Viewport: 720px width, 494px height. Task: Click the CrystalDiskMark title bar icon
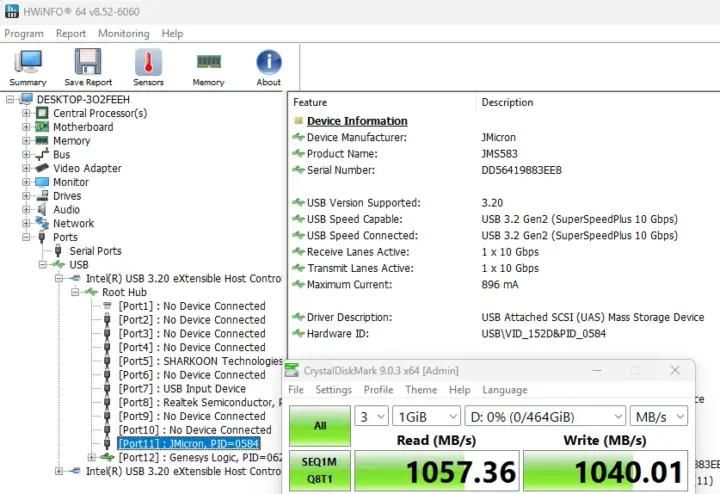(292, 370)
